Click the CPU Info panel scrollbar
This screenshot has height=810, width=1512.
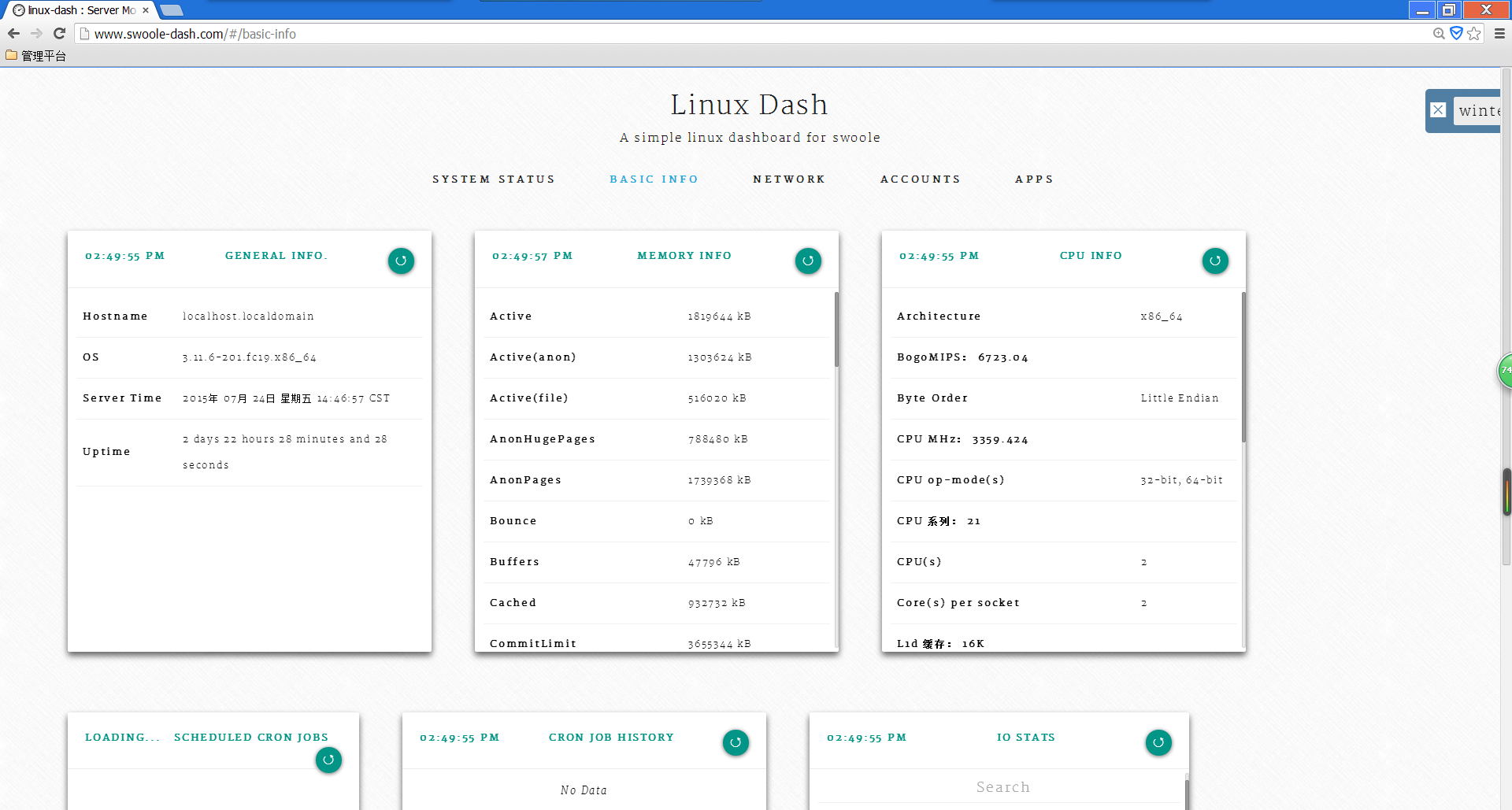coord(1243,366)
